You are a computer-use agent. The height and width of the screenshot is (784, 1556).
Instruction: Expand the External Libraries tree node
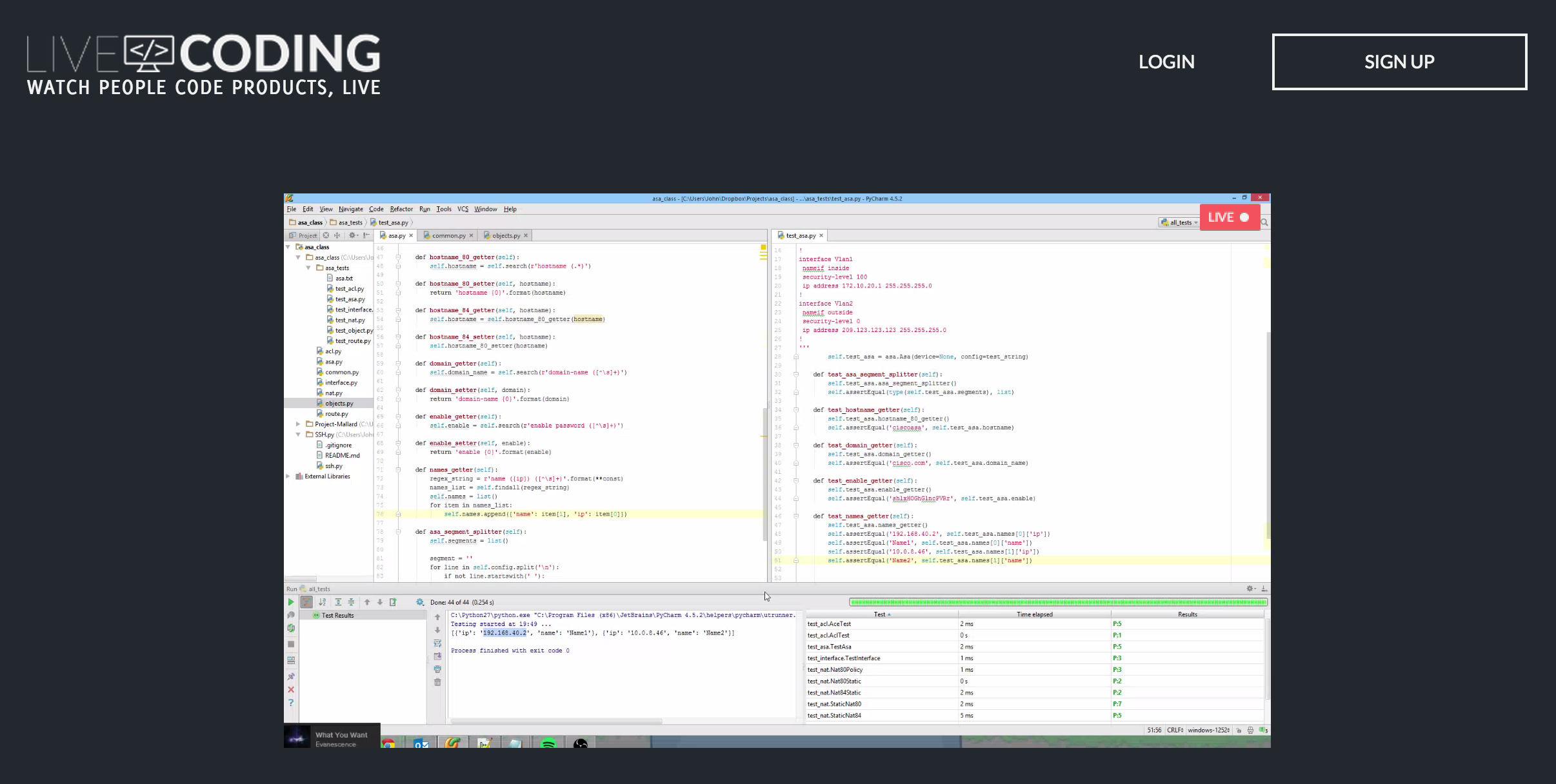pos(288,476)
